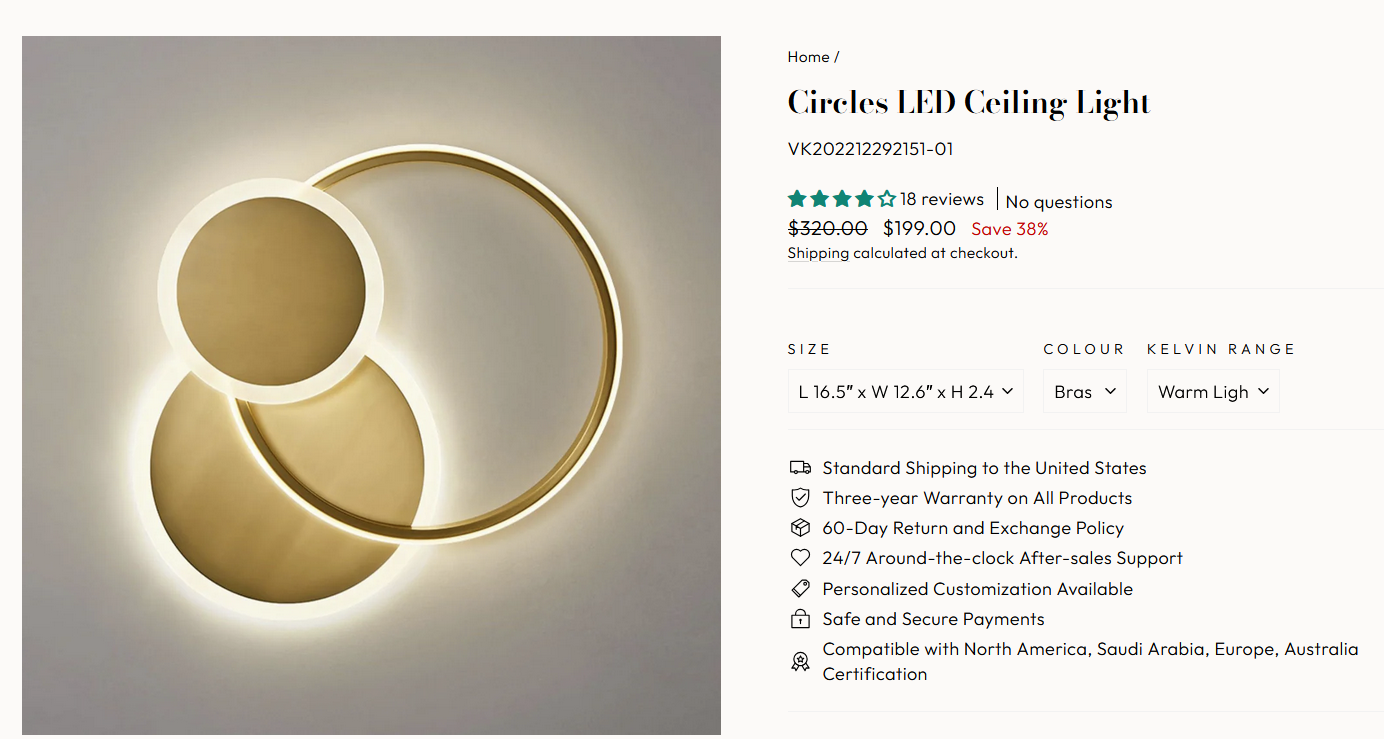
Task: Click the product SKU VK202212292151-01
Action: pyautogui.click(x=870, y=150)
